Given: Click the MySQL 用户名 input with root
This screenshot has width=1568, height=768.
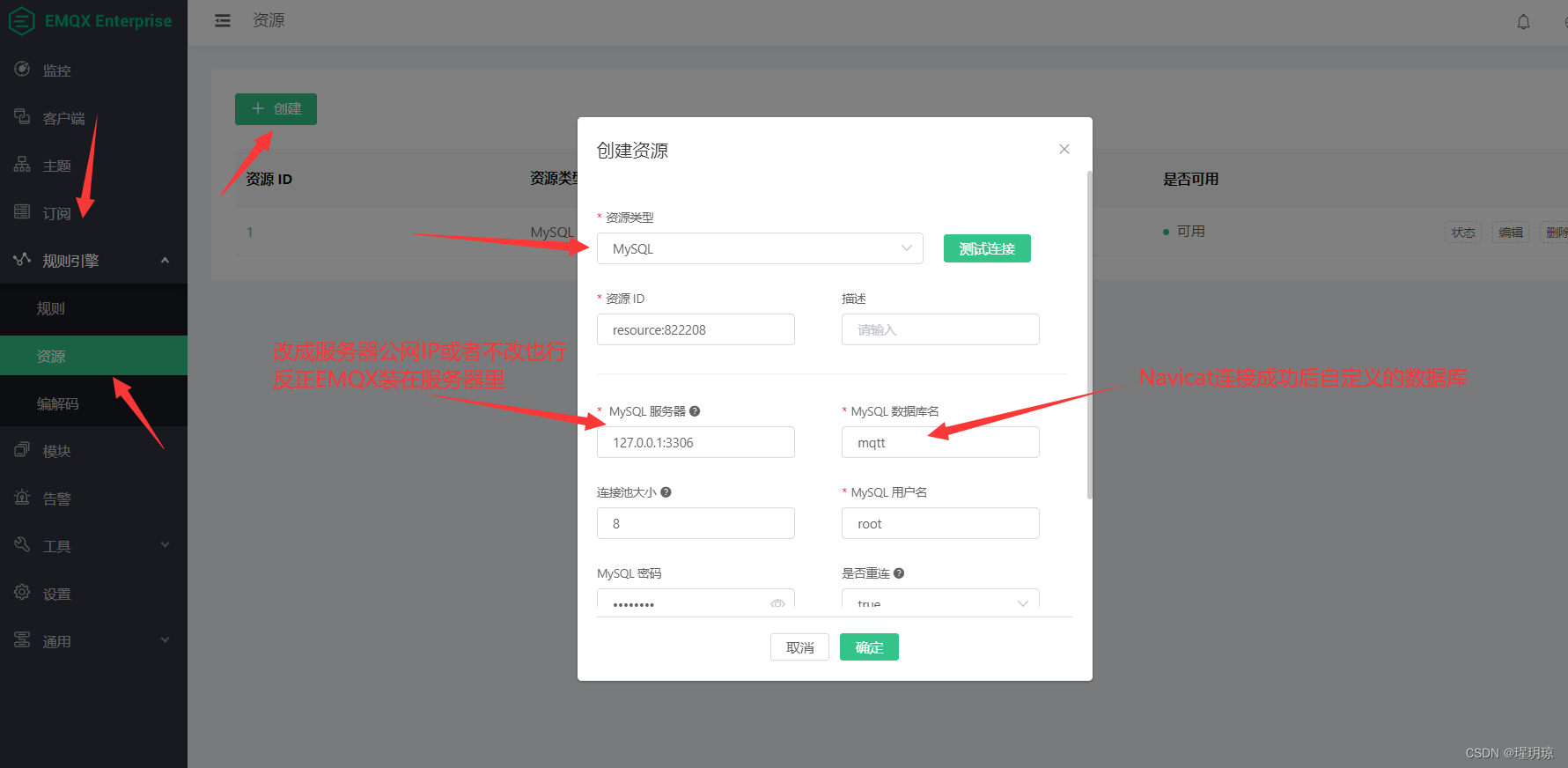Looking at the screenshot, I should point(940,523).
